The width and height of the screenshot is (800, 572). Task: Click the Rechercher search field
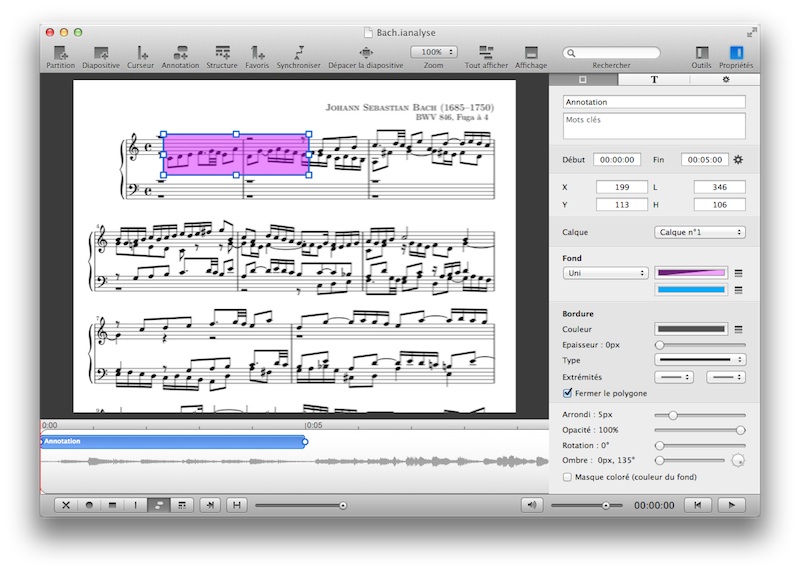pos(611,53)
